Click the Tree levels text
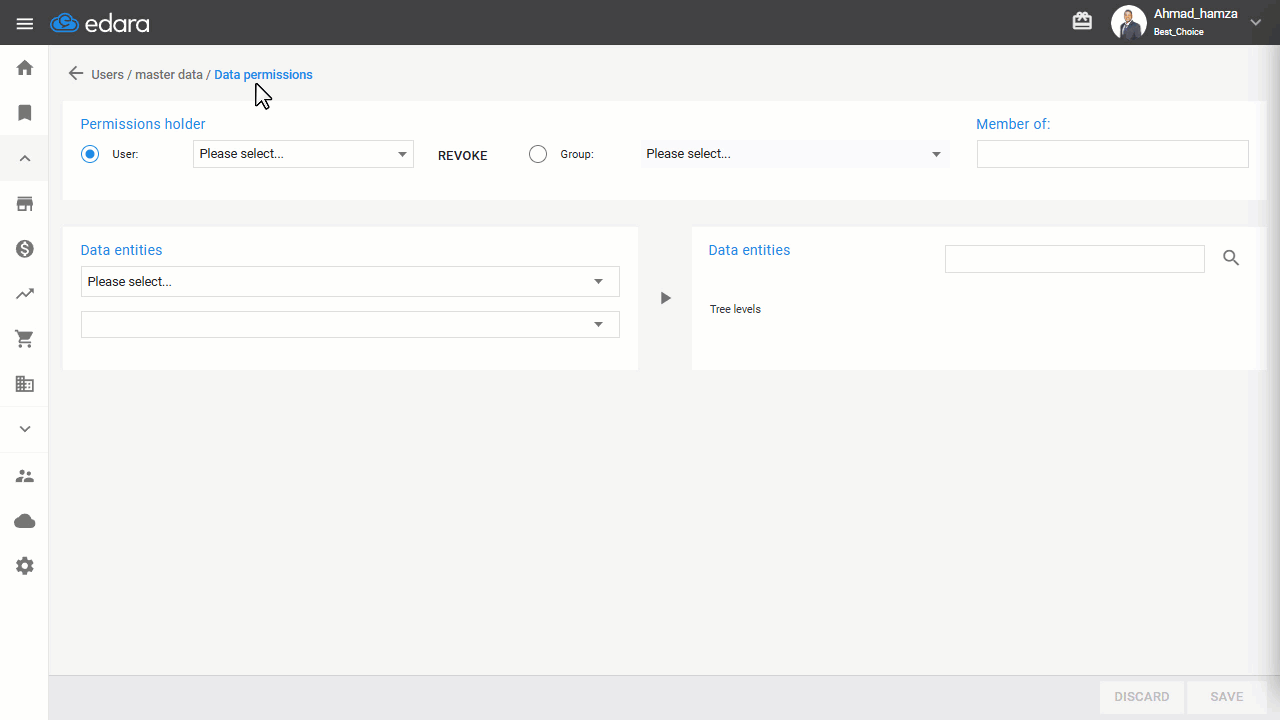Screen dimensions: 1280x720 [735, 310]
